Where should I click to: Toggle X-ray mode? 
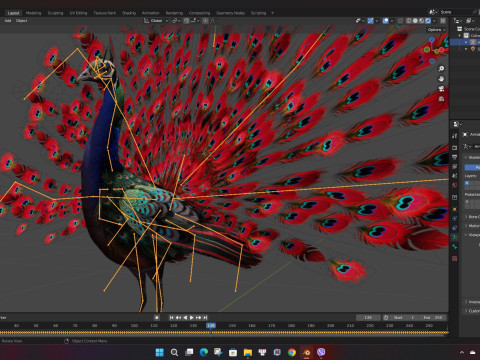[x=400, y=21]
